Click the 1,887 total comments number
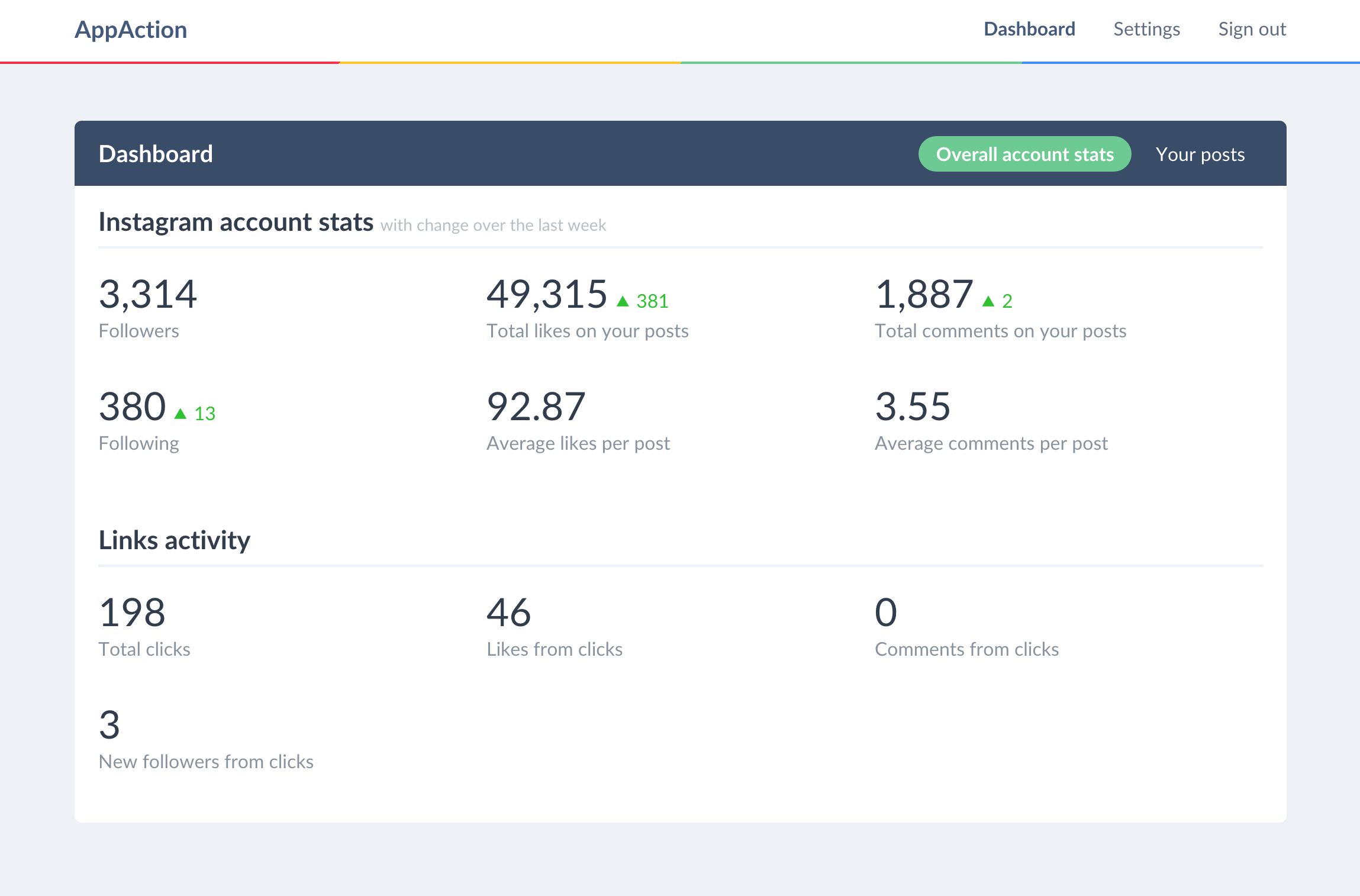The image size is (1360, 896). [x=924, y=294]
